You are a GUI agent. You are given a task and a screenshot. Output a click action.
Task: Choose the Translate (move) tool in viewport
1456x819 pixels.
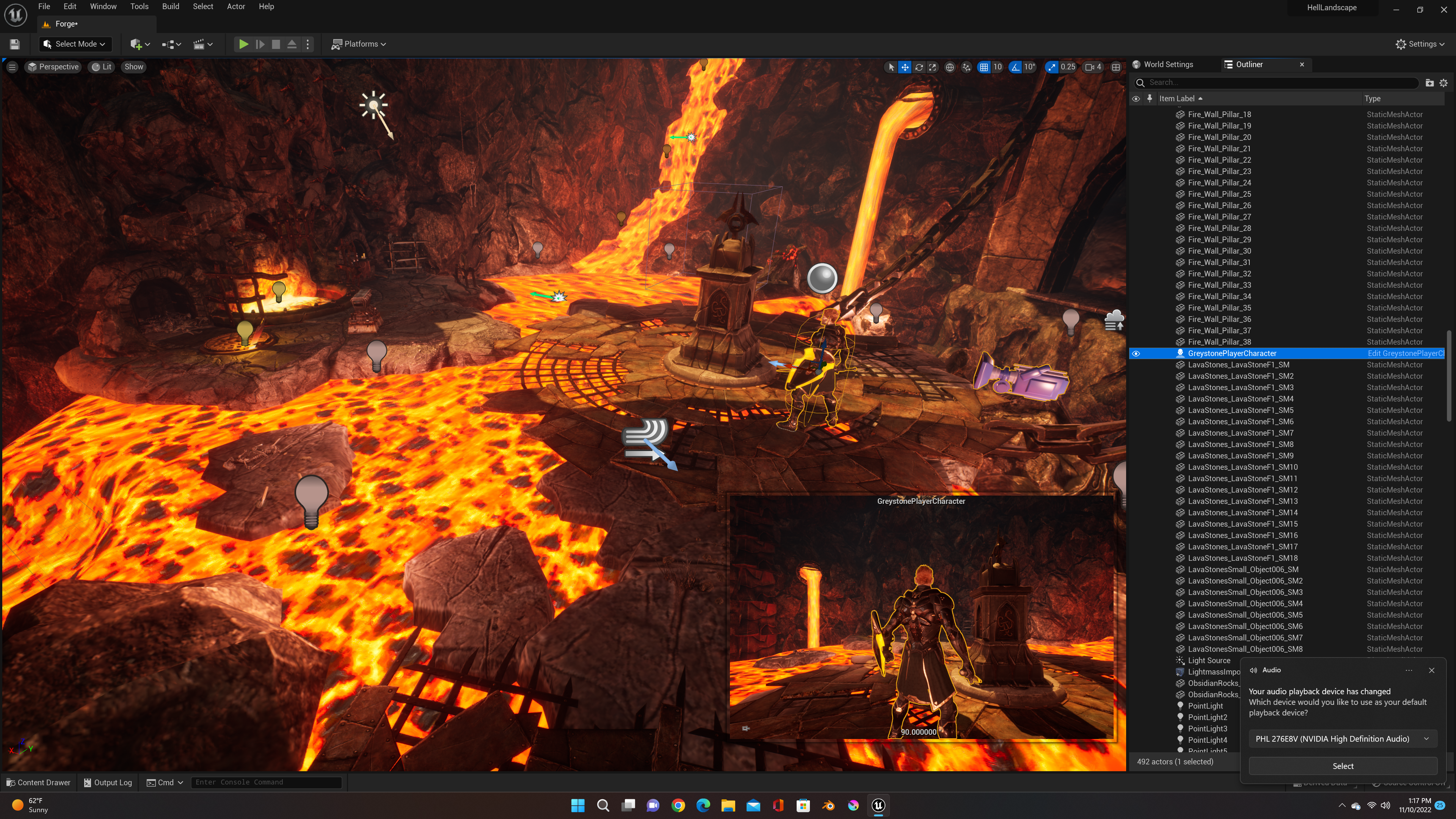point(905,67)
